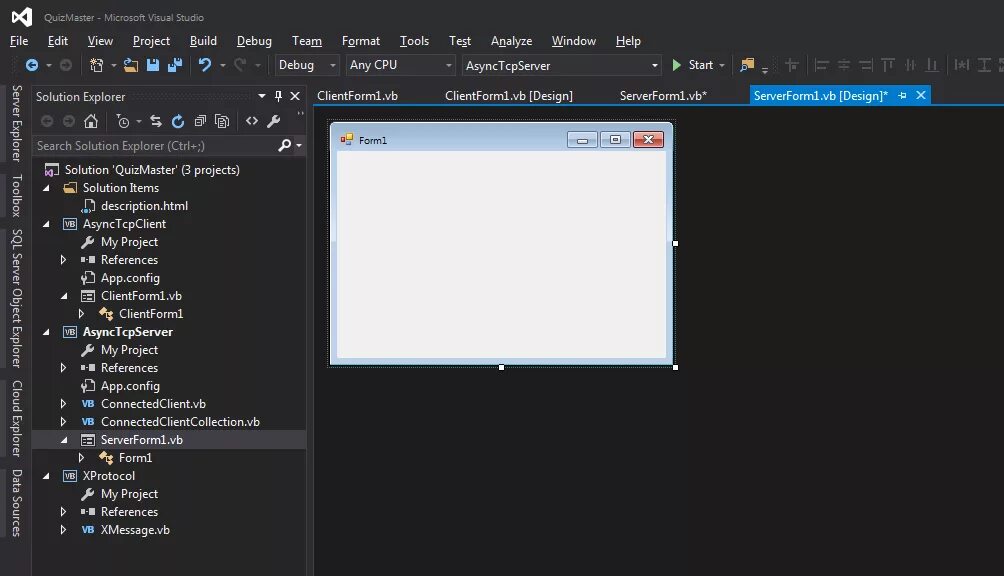Expand XMessage.vb node

tap(63, 530)
